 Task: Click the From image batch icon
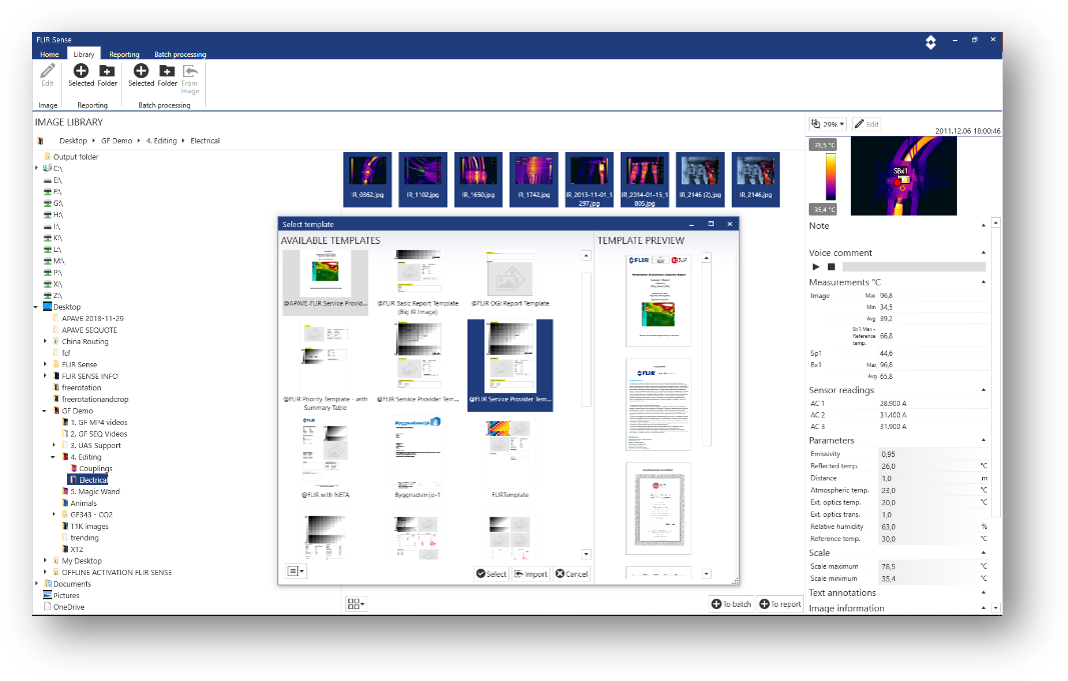[x=190, y=75]
